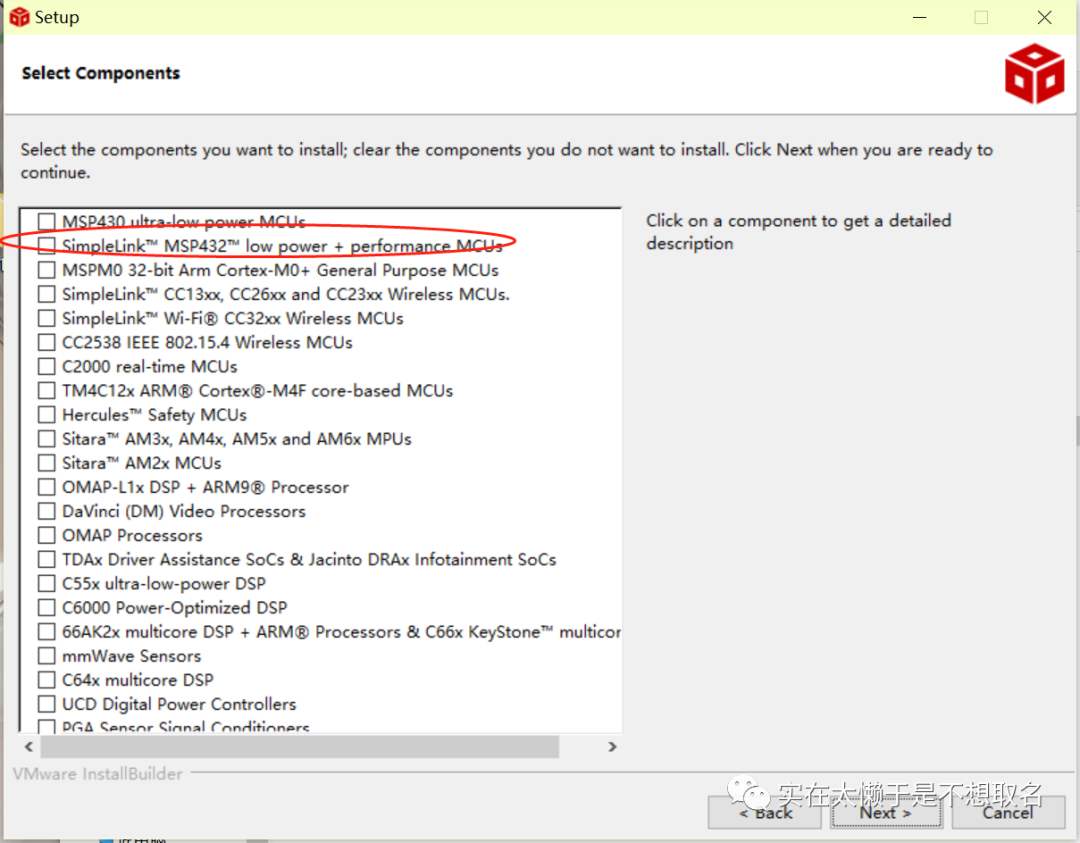Tick MSPM0 32-bit Arm Cortex-M0+ checkbox

47,270
